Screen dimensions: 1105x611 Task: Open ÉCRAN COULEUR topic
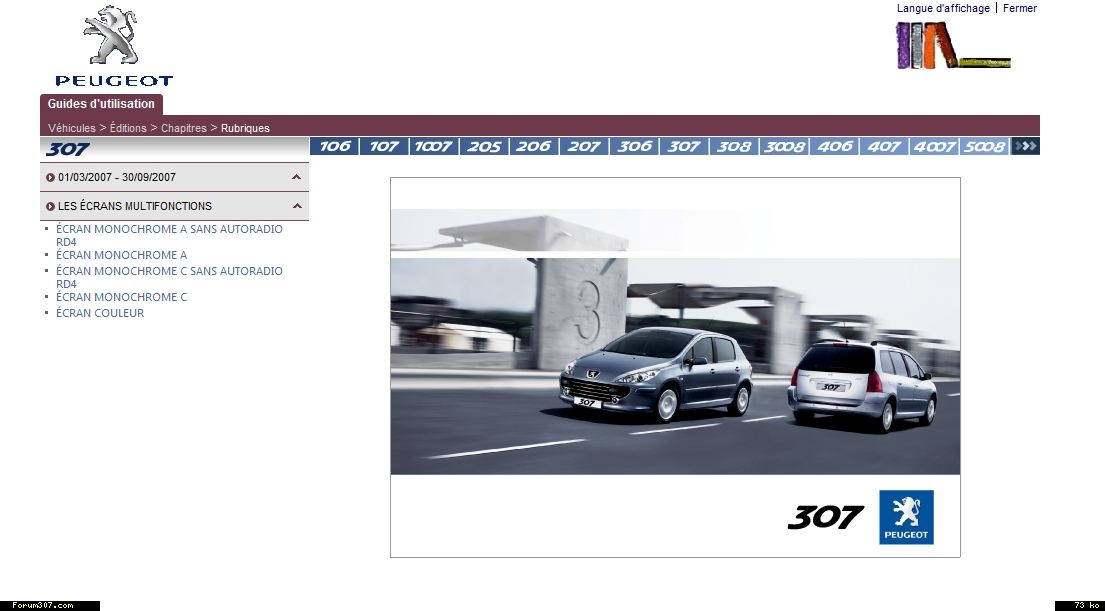click(100, 313)
